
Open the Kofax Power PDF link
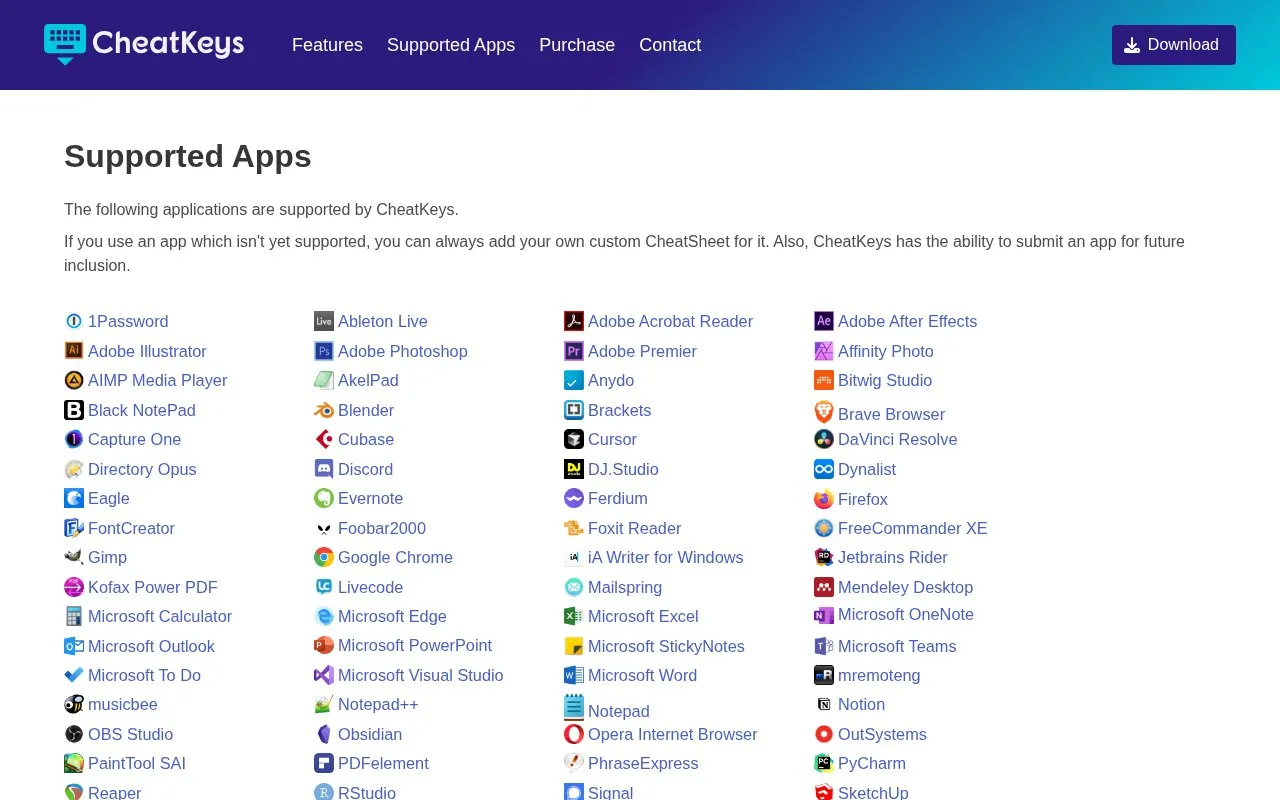coord(153,587)
